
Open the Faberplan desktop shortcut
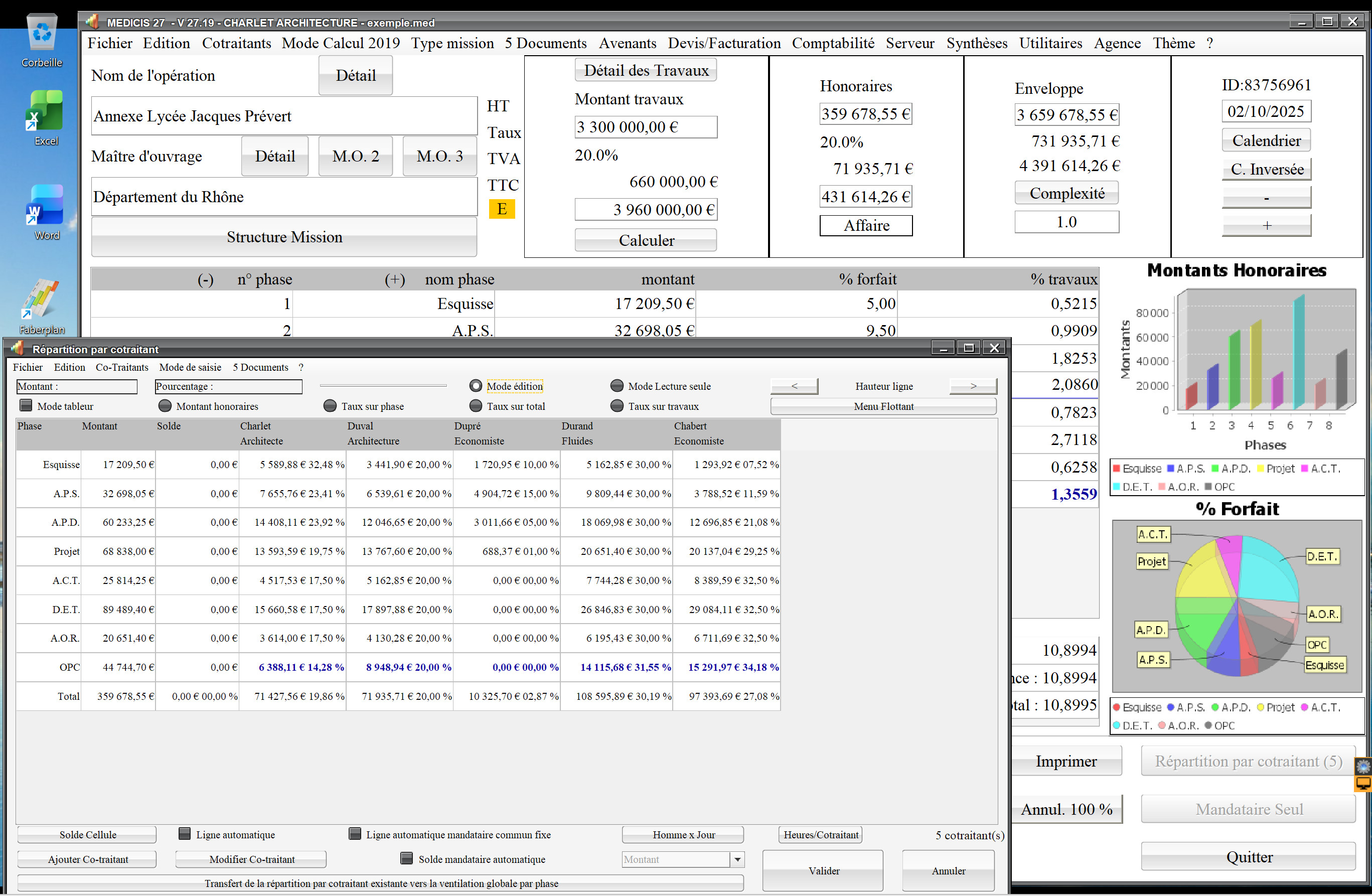point(42,307)
